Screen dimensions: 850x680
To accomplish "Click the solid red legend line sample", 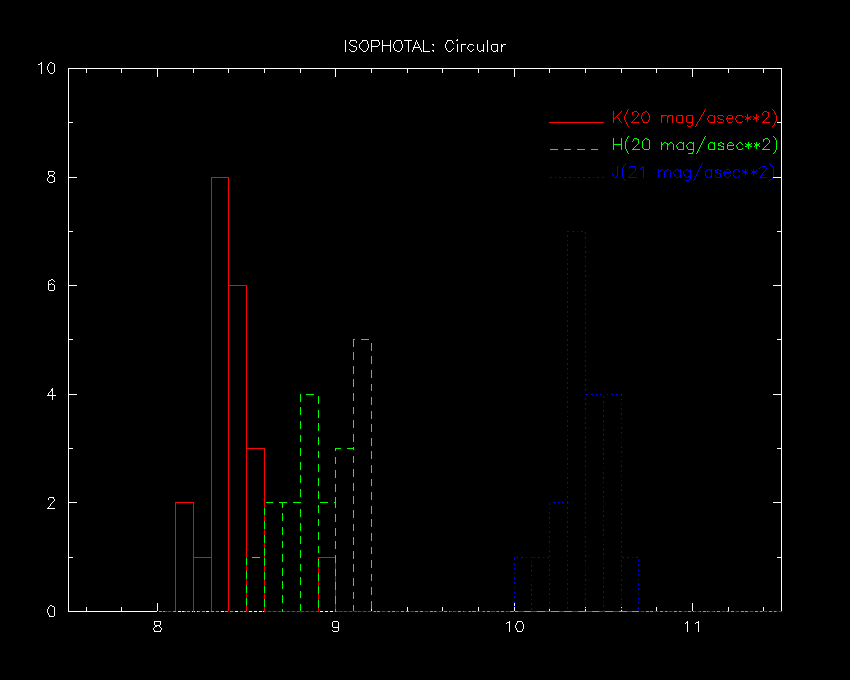I will pyautogui.click(x=576, y=122).
